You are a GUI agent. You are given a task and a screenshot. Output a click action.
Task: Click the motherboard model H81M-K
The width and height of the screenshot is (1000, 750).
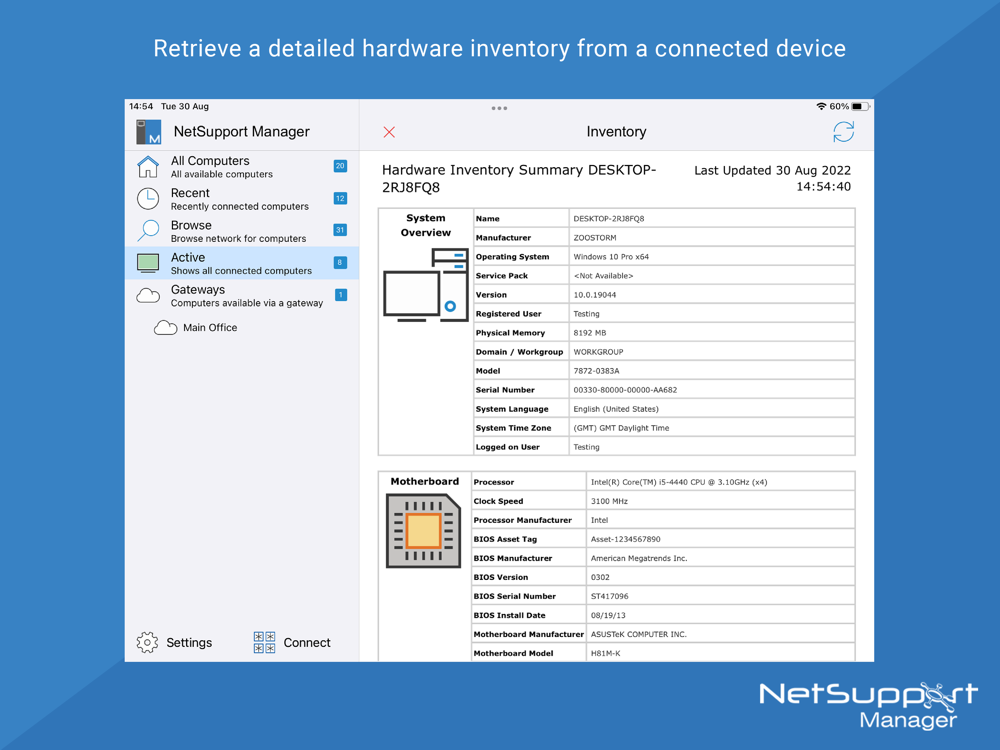pos(605,654)
